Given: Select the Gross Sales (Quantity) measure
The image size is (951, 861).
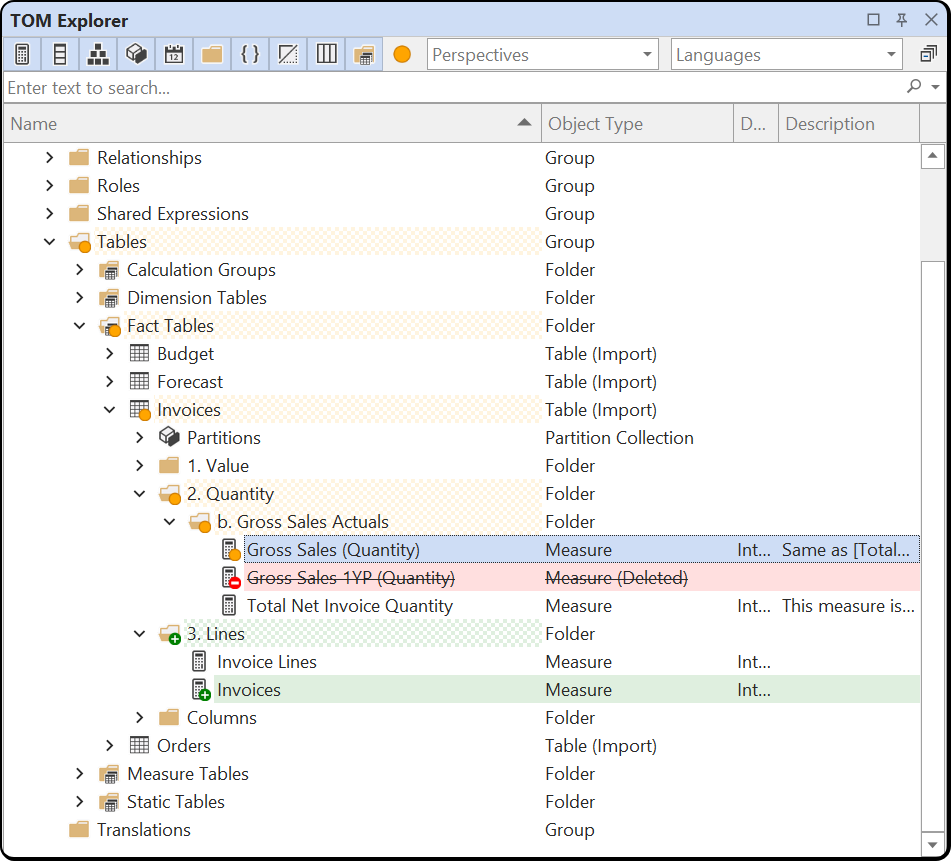Looking at the screenshot, I should click(x=333, y=550).
